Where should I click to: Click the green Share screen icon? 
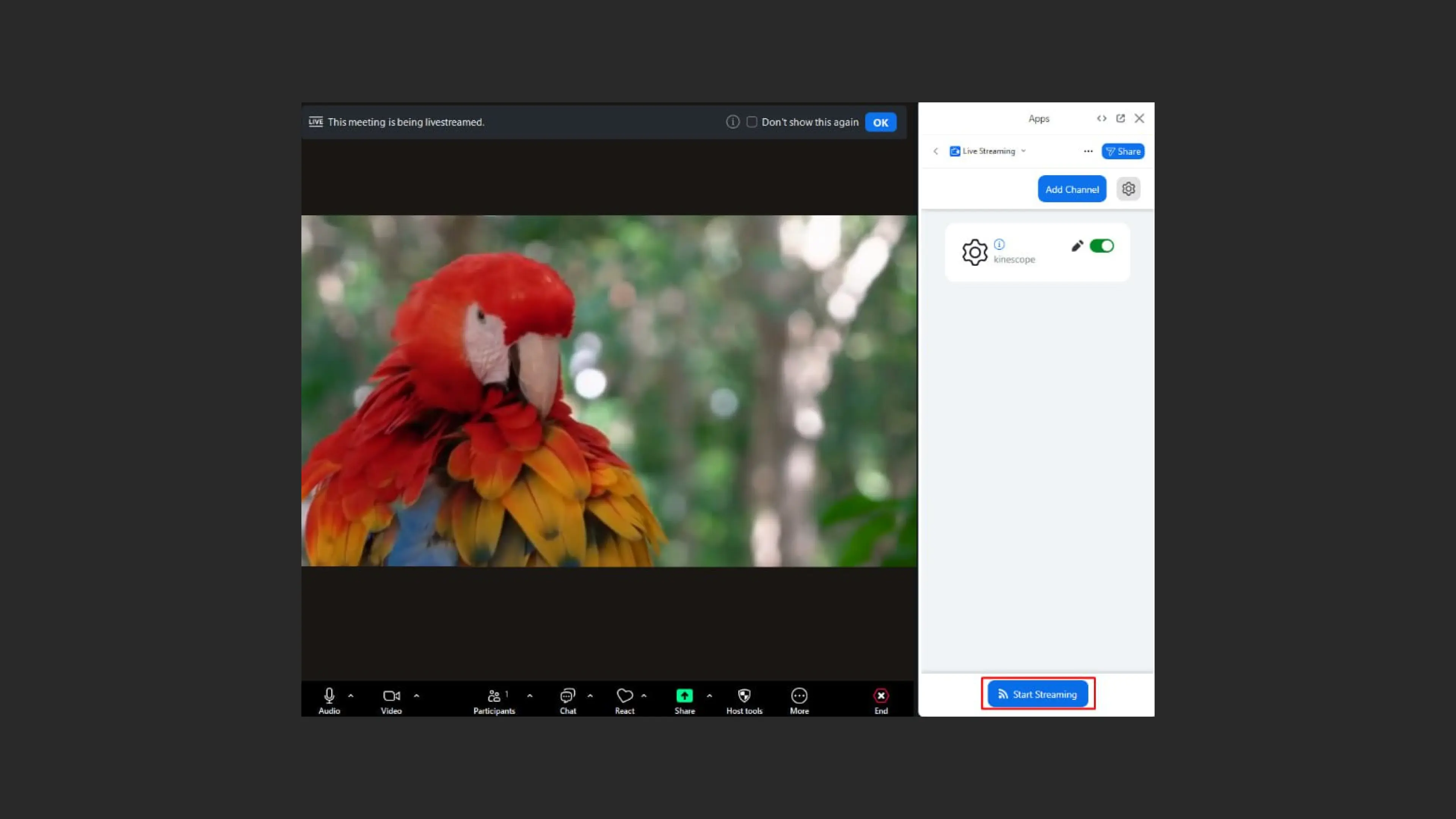pyautogui.click(x=684, y=695)
